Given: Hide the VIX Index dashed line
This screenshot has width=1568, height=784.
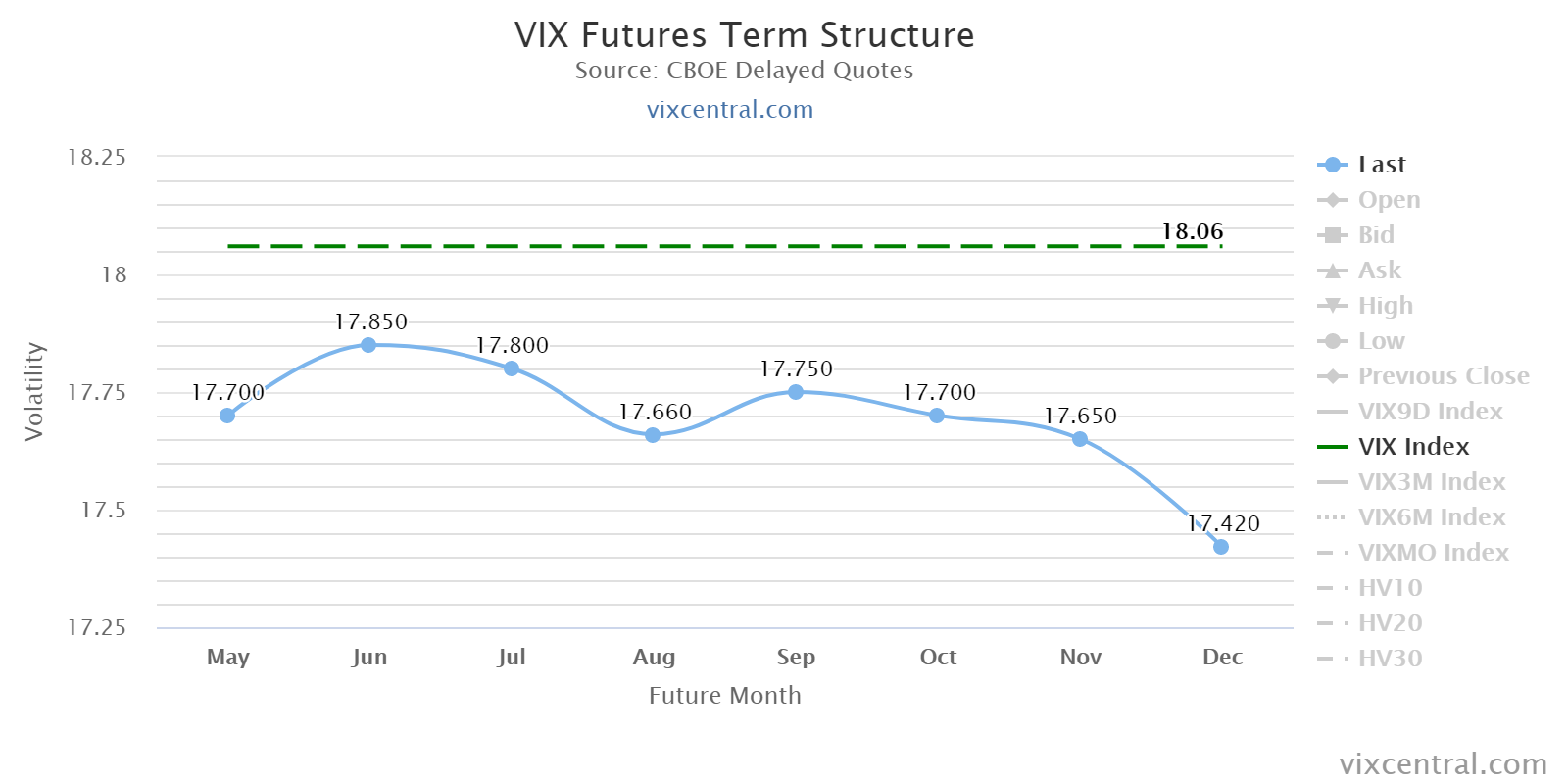Looking at the screenshot, I should coord(1413,447).
